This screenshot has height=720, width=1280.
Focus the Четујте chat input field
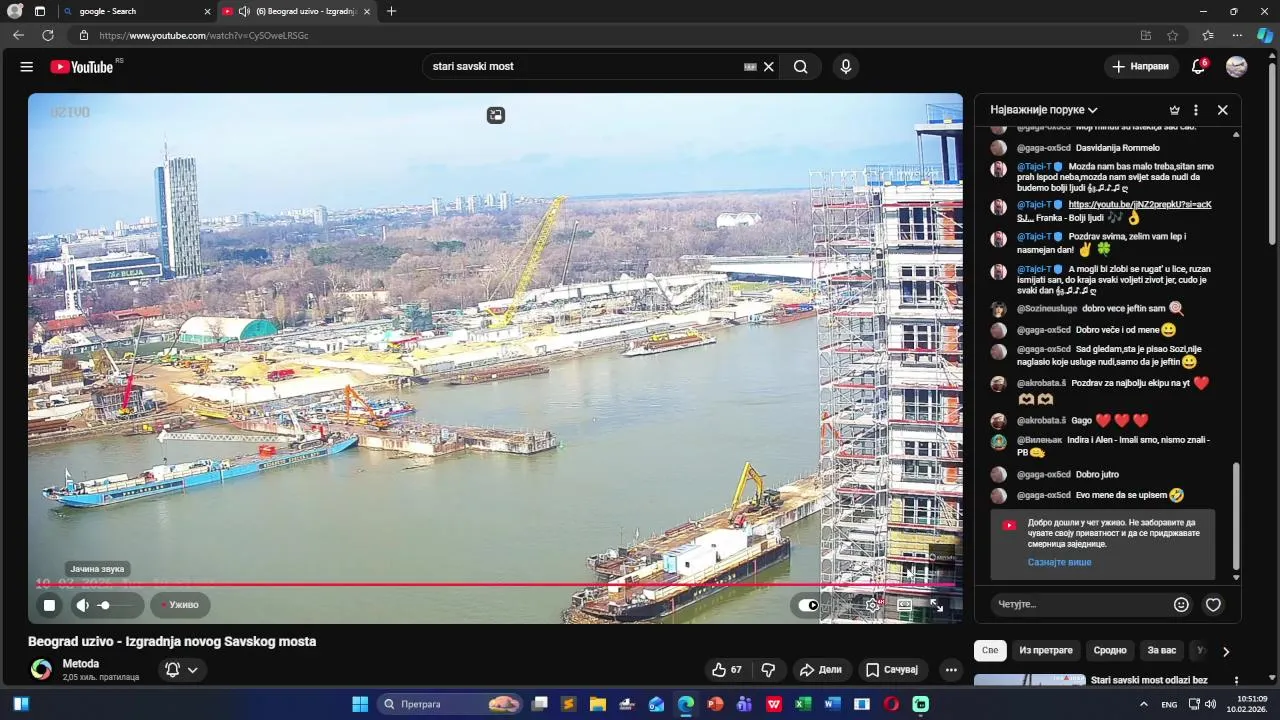(x=1080, y=604)
